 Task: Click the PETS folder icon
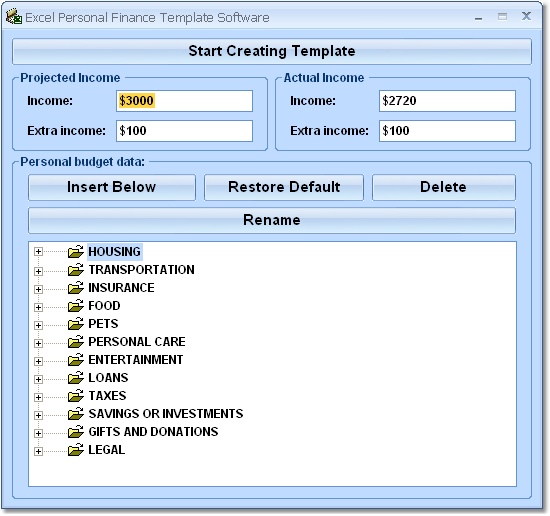pyautogui.click(x=75, y=324)
